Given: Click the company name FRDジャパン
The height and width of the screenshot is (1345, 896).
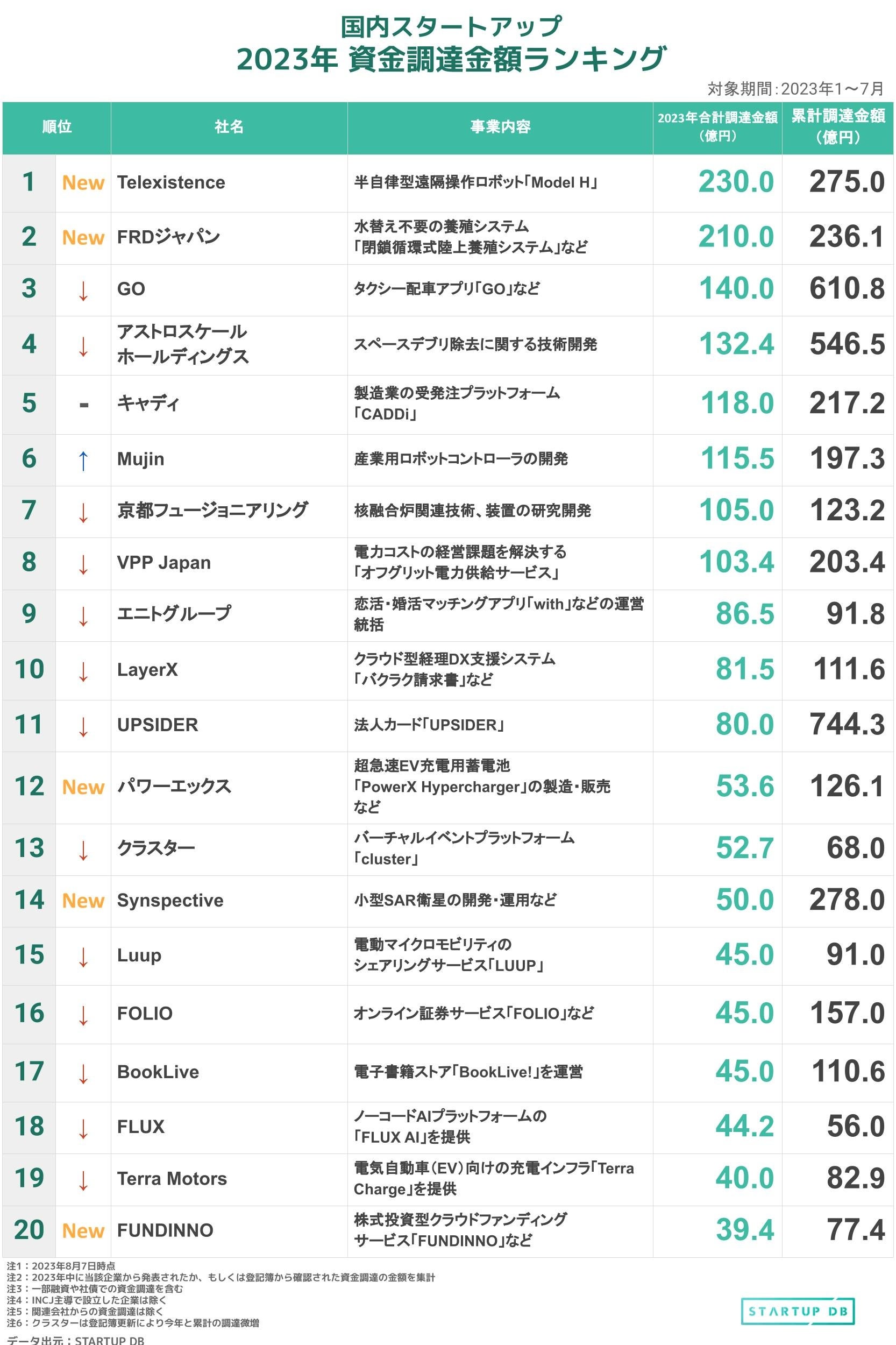Looking at the screenshot, I should click(x=168, y=237).
